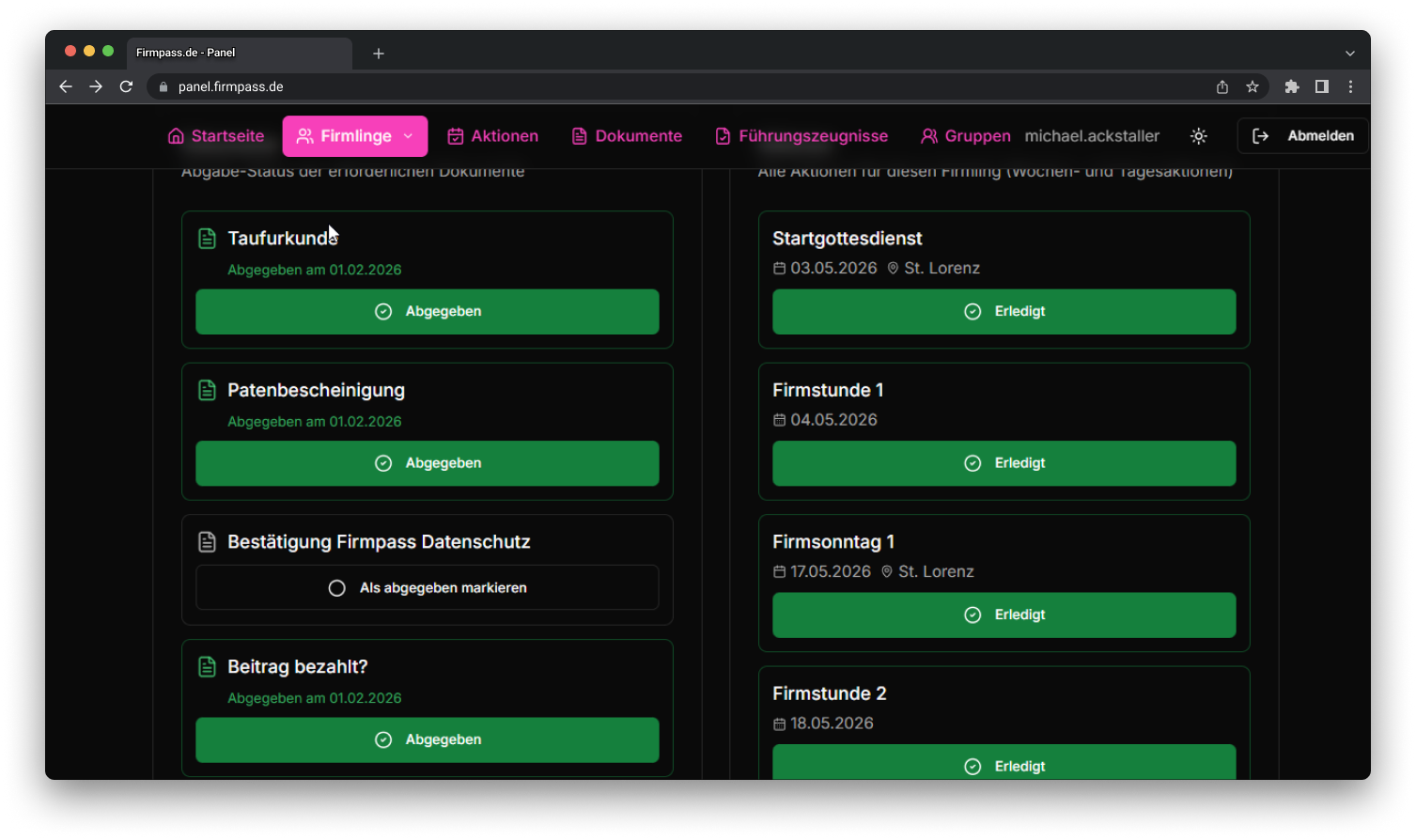Click the checkmark icon inside the Erledigt button
Viewport: 1416px width, 840px height.
click(973, 311)
